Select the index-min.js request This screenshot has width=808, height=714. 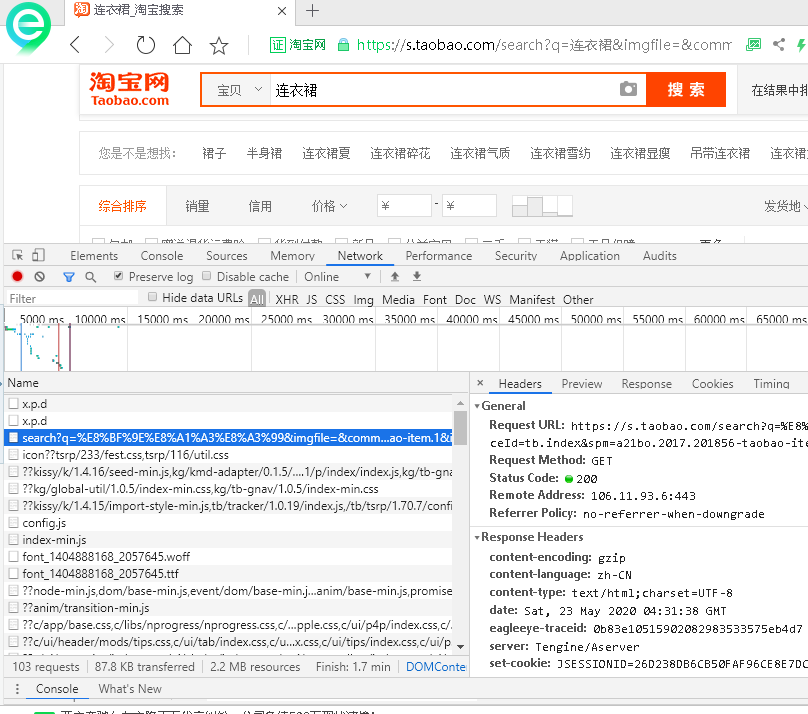coord(228,540)
